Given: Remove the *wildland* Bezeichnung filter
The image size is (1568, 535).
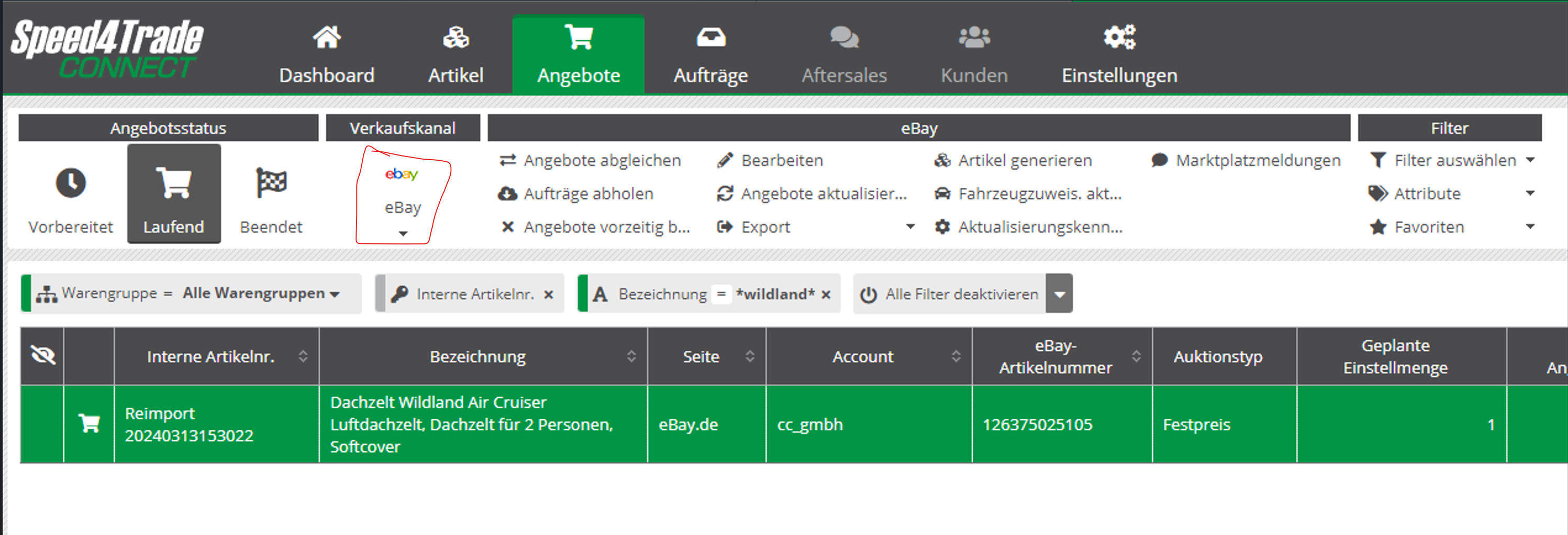Looking at the screenshot, I should pyautogui.click(x=826, y=295).
